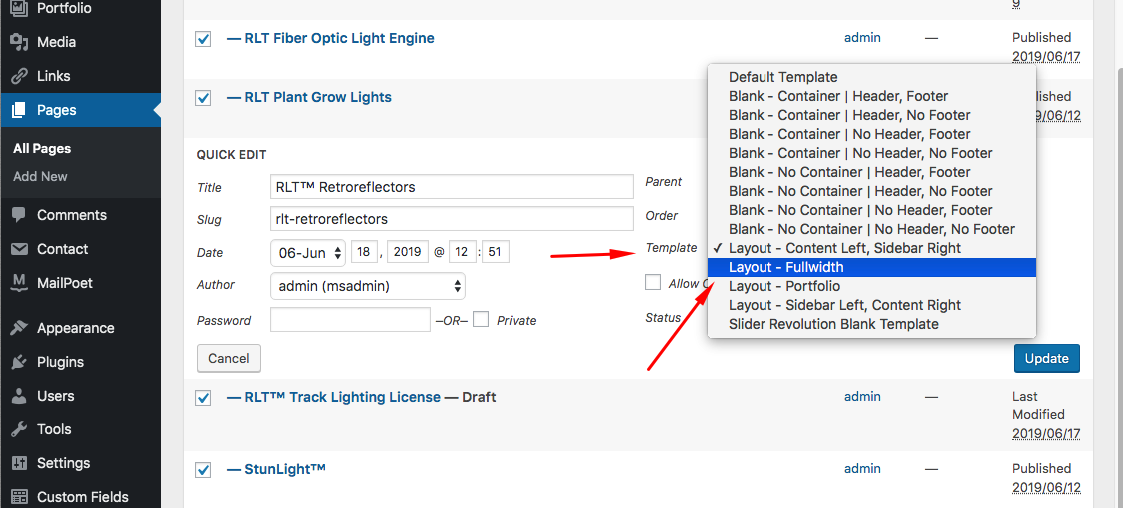Open Appearance via paintbrush icon
Viewport: 1123px width, 508px height.
click(19, 328)
